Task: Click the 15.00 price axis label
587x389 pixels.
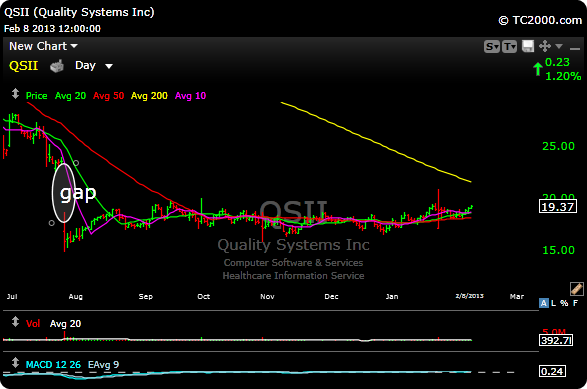Action: coord(559,250)
